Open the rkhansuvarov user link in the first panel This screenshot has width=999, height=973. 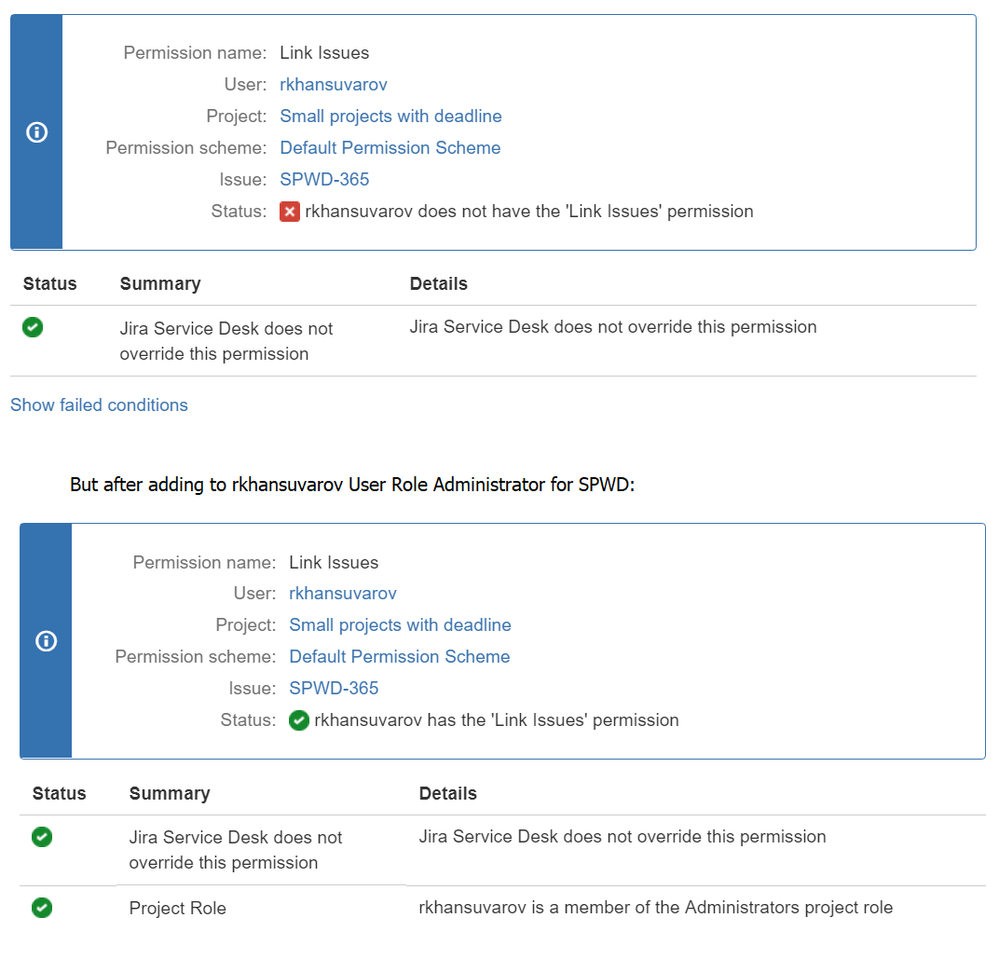coord(333,85)
